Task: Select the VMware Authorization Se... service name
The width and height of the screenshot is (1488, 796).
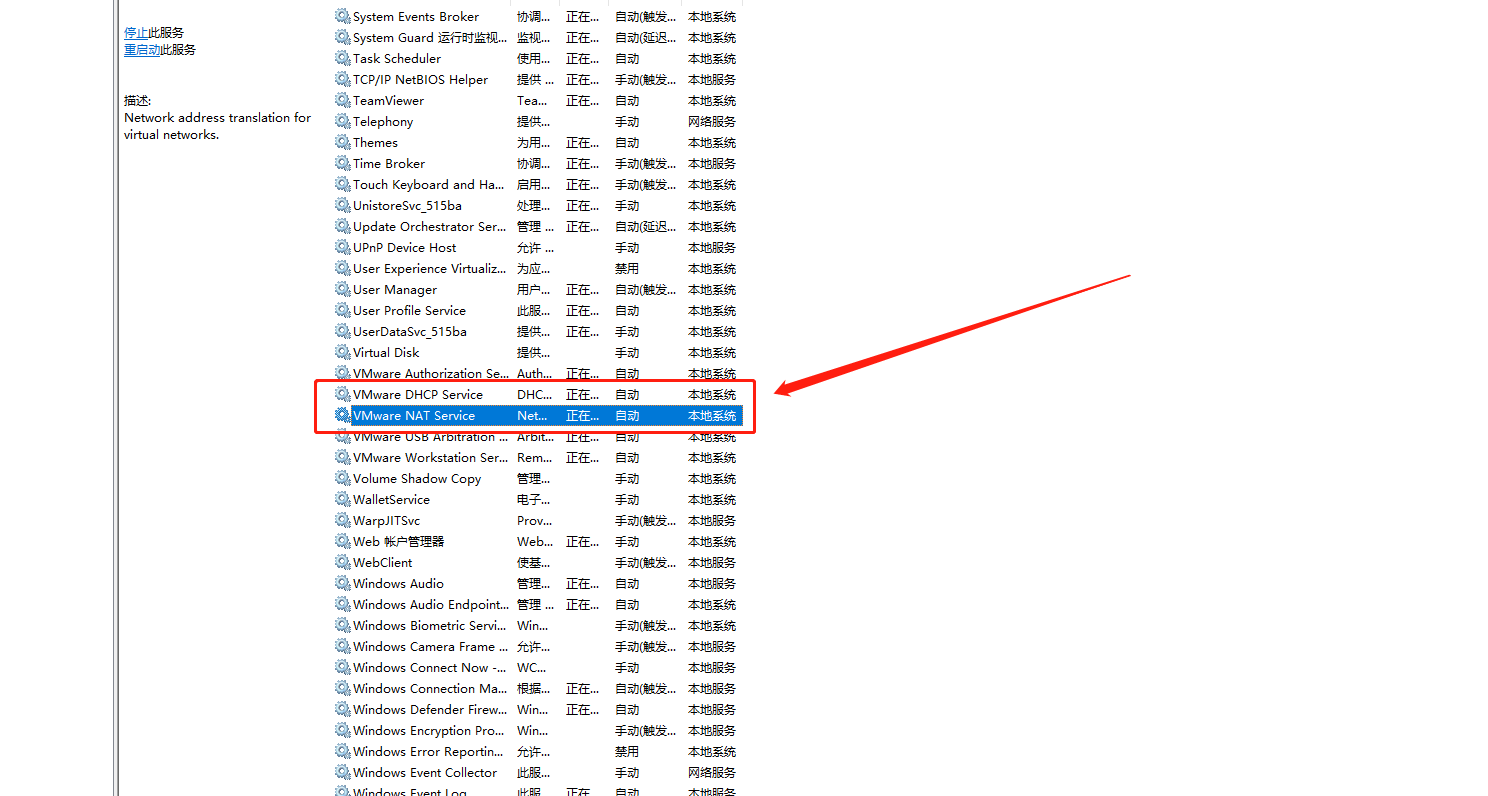Action: 431,374
